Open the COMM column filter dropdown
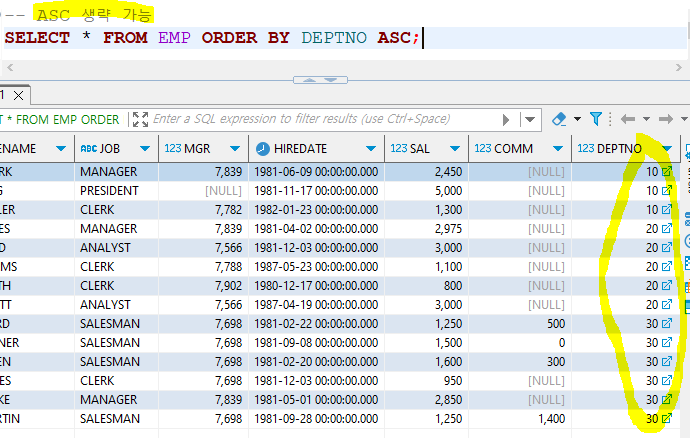The height and width of the screenshot is (438, 690). [x=558, y=149]
